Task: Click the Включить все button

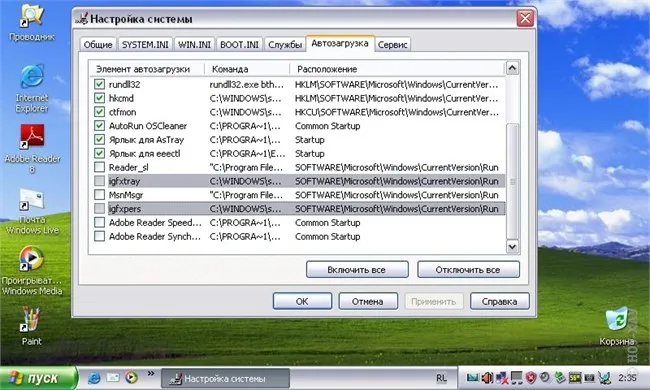Action: click(x=357, y=270)
